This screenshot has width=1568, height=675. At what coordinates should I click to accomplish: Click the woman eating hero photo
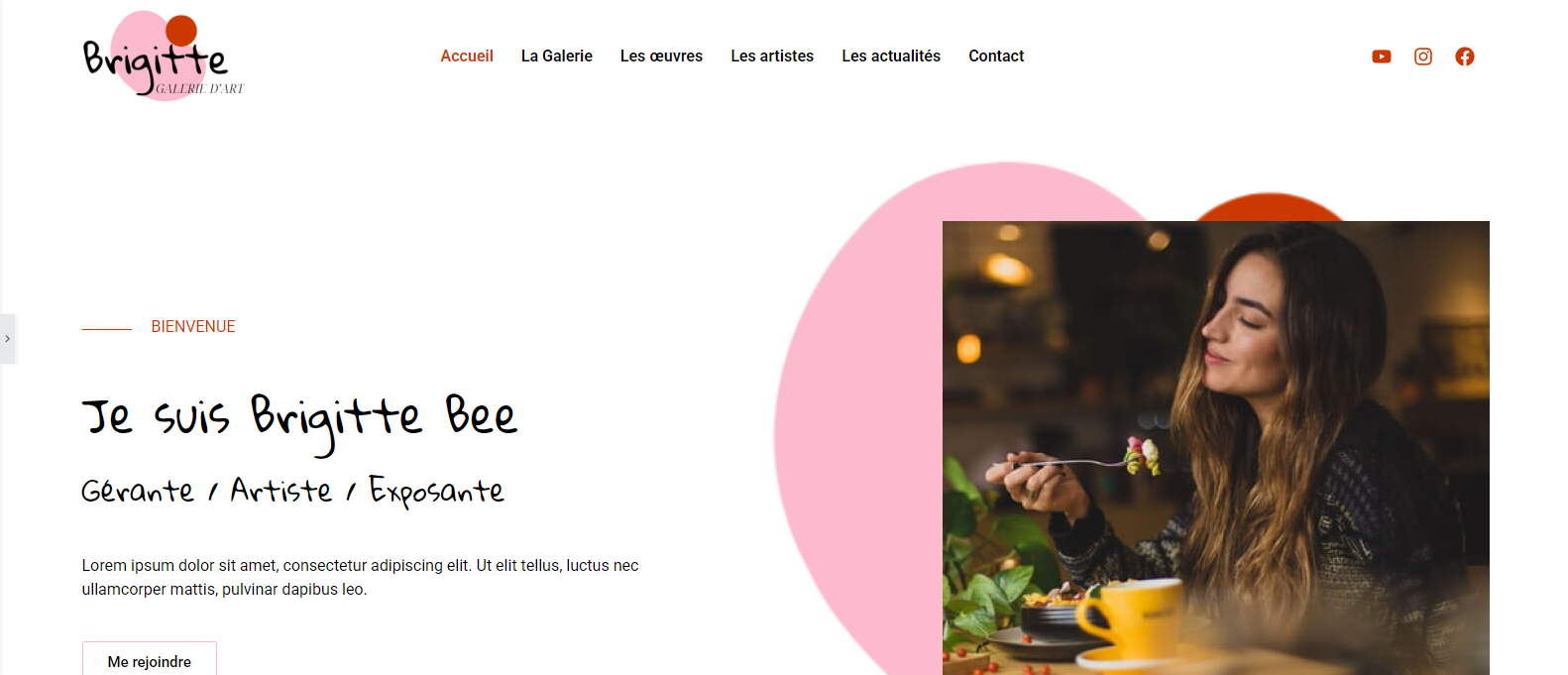[x=1215, y=448]
